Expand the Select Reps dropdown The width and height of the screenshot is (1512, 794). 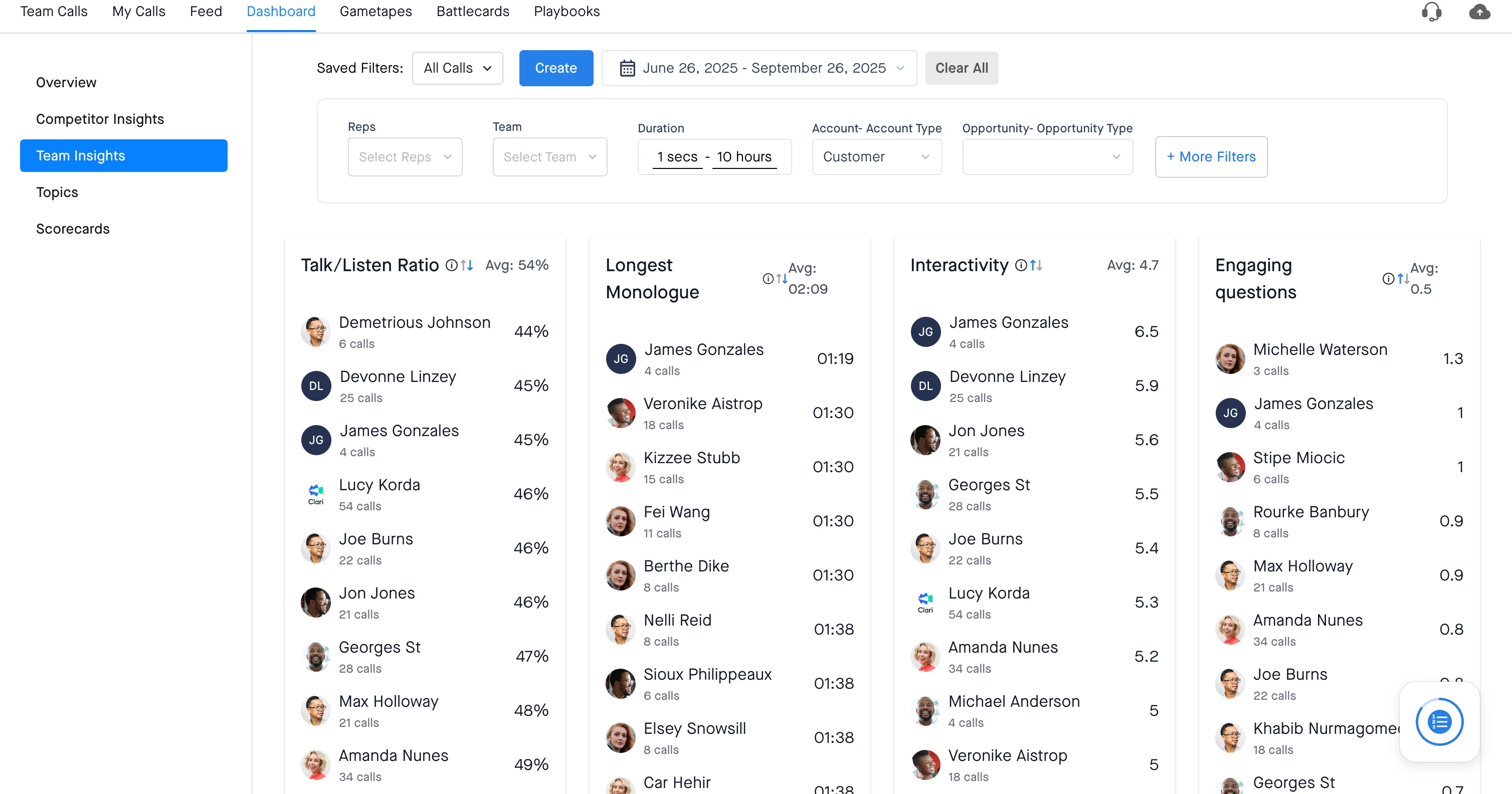point(405,157)
